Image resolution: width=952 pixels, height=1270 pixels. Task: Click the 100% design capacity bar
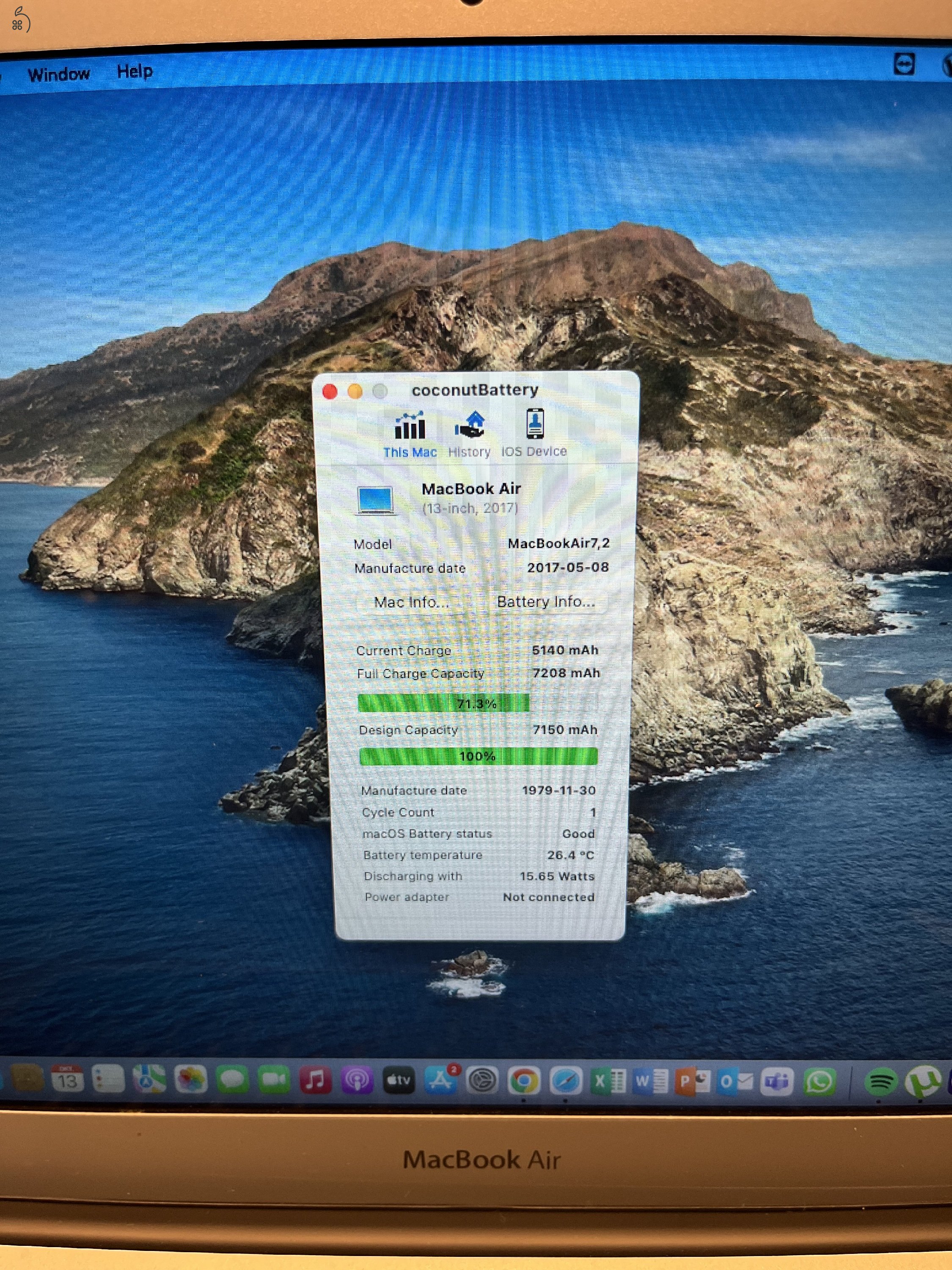[x=478, y=756]
